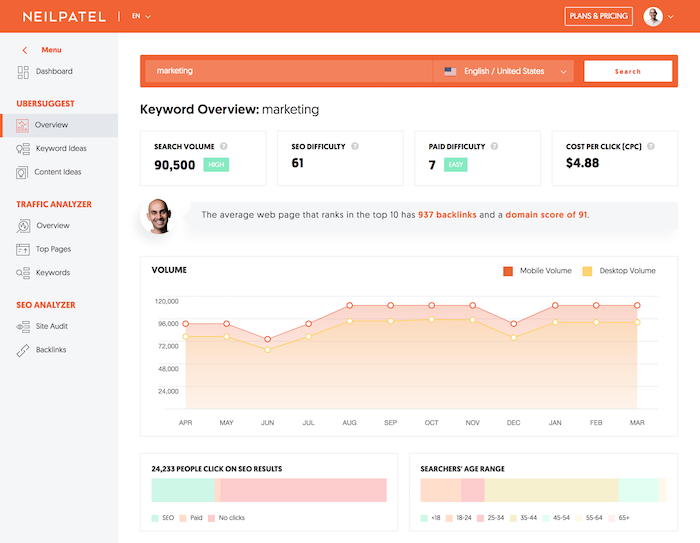Collapse the sidebar using the Menu back arrow
Viewport: 700px width, 543px height.
click(x=24, y=49)
